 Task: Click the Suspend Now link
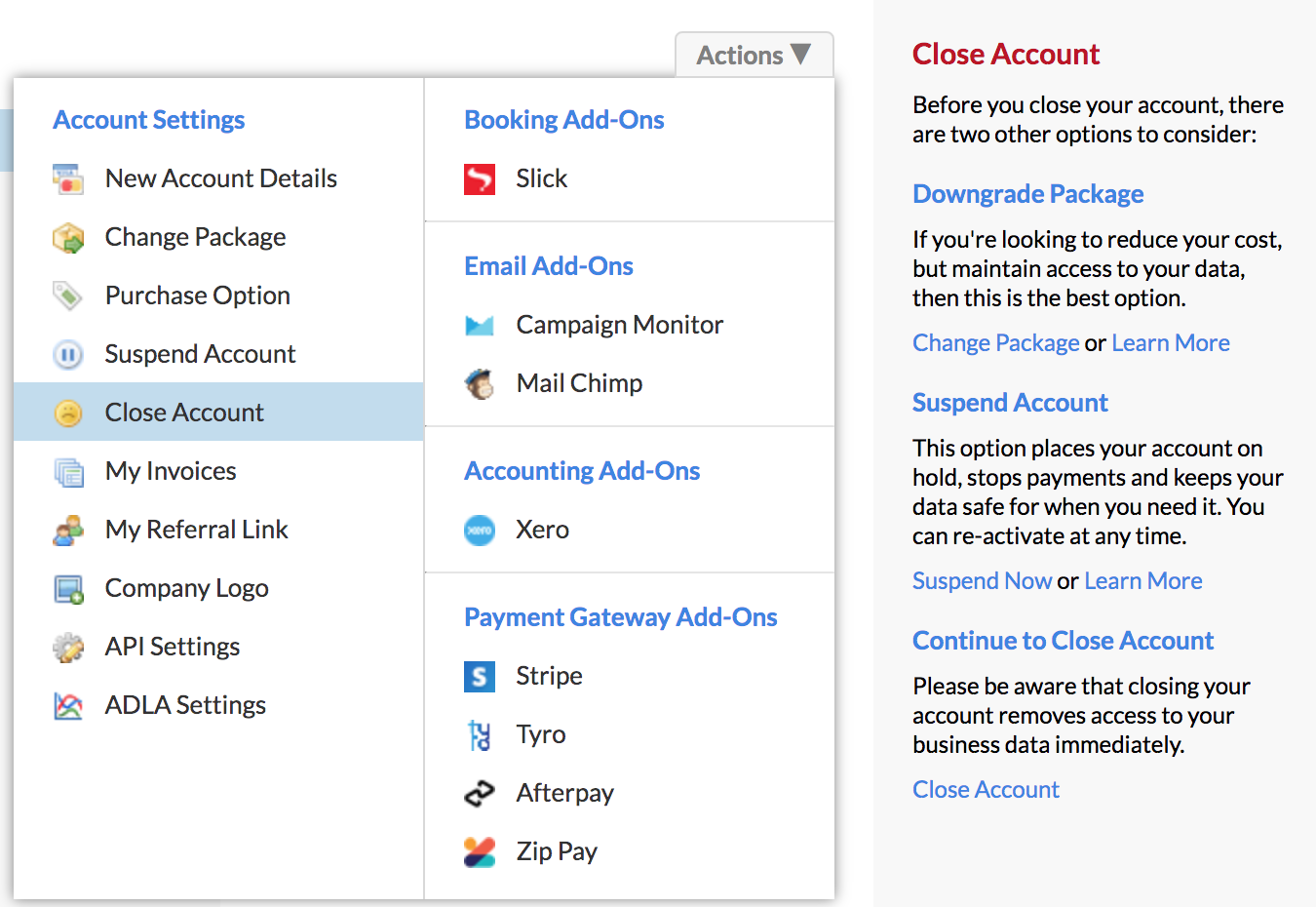tap(983, 581)
